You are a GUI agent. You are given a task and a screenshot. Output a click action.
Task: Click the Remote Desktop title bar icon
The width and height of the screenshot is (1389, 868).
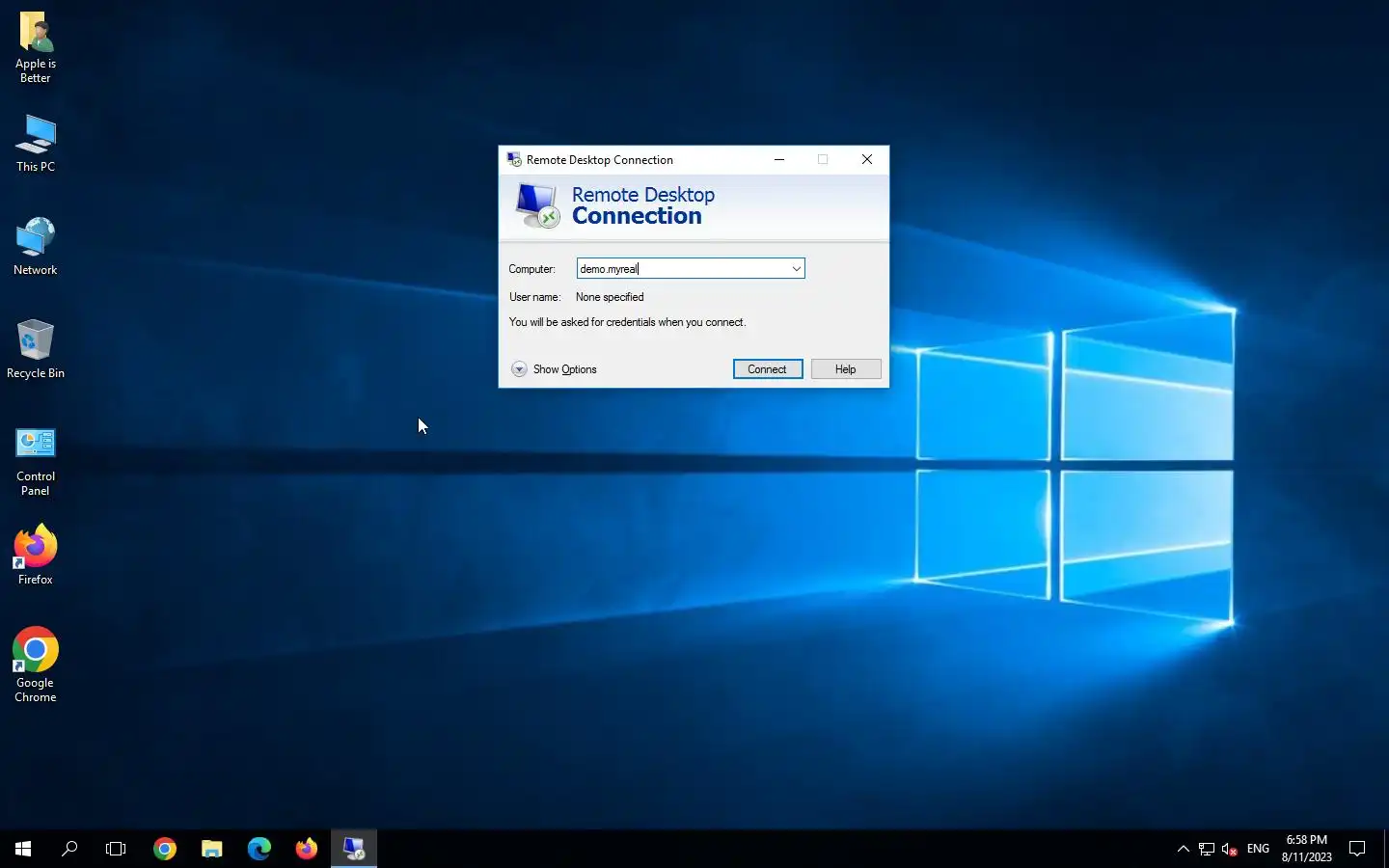coord(514,159)
